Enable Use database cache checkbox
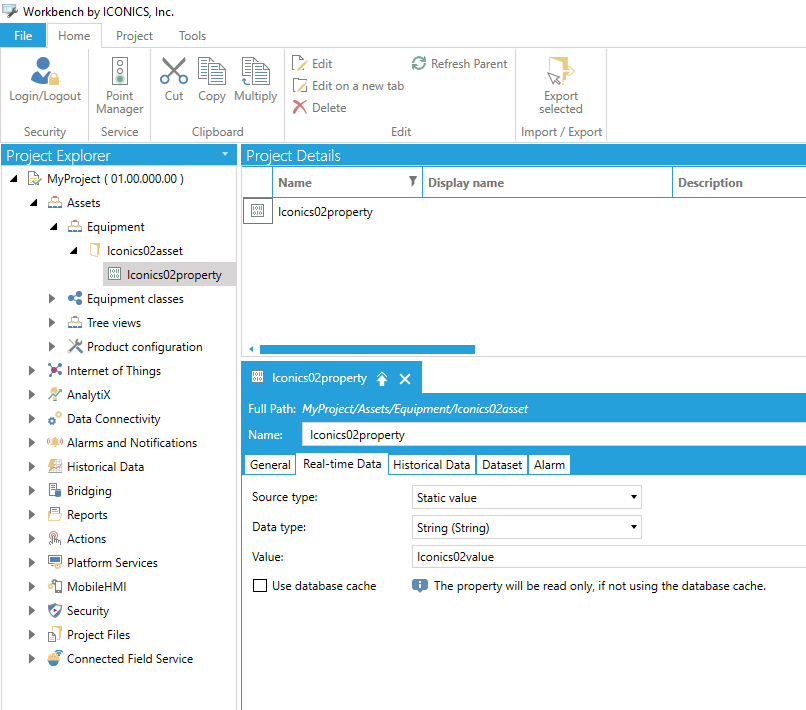 (260, 586)
